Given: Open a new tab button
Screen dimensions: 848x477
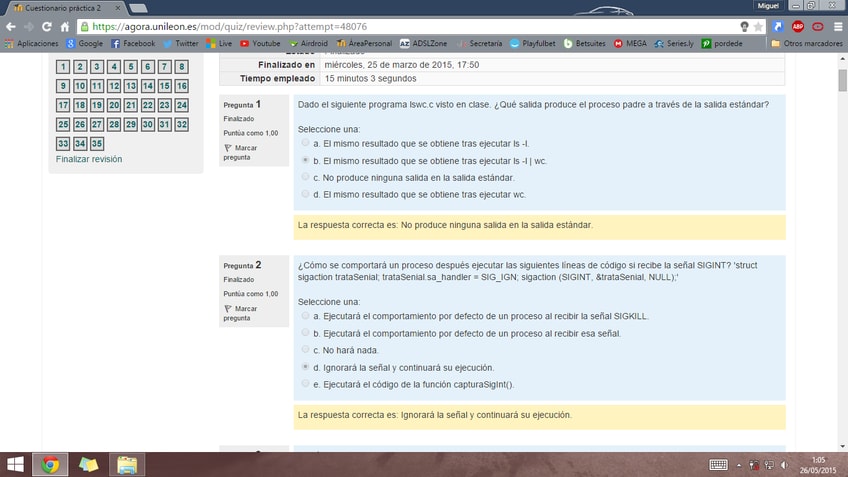Looking at the screenshot, I should 138,8.
